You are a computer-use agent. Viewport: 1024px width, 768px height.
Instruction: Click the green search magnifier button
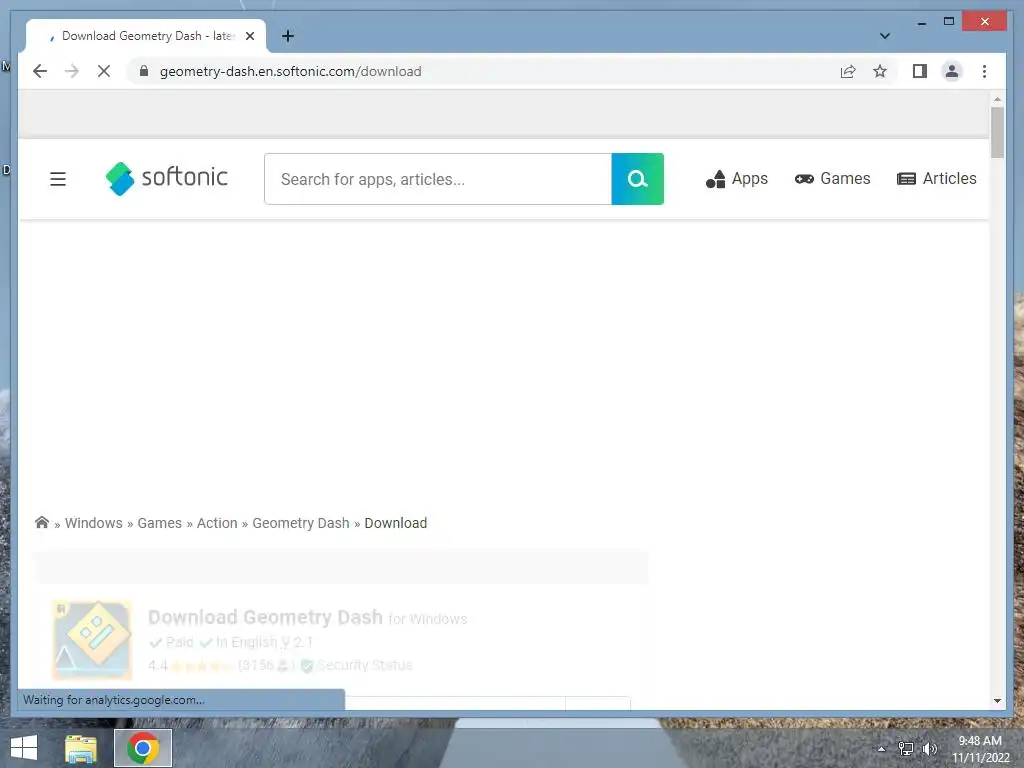[x=637, y=179]
